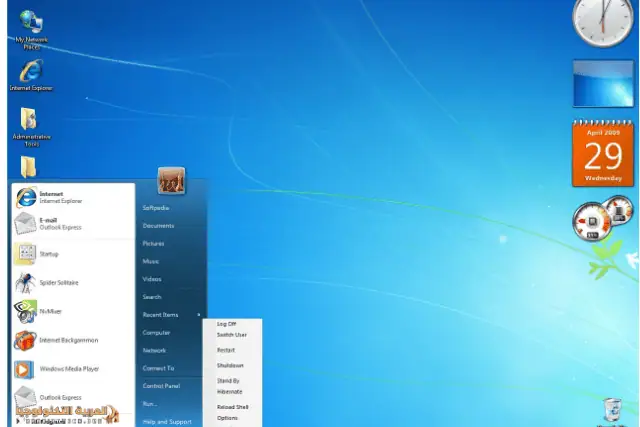Image resolution: width=640 pixels, height=427 pixels.
Task: Open Documents from Start menu
Action: (x=158, y=226)
